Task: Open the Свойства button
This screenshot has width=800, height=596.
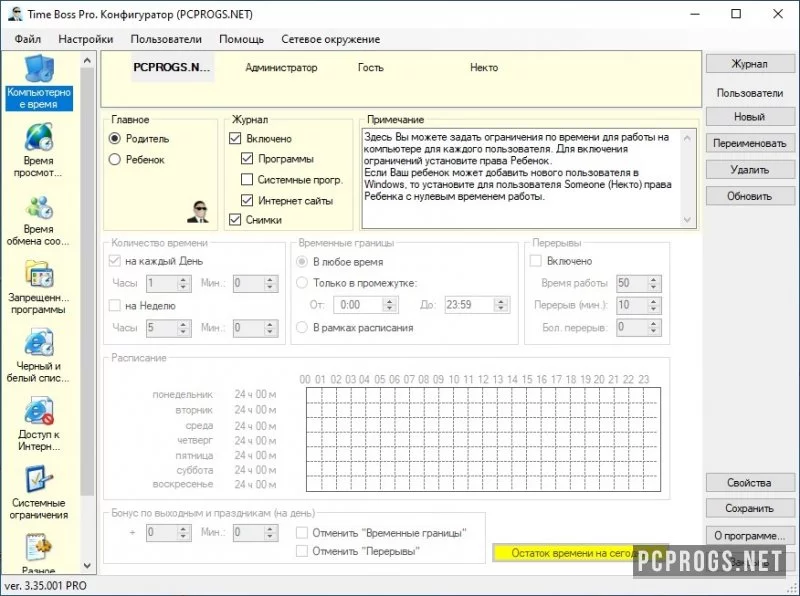Action: click(x=750, y=482)
